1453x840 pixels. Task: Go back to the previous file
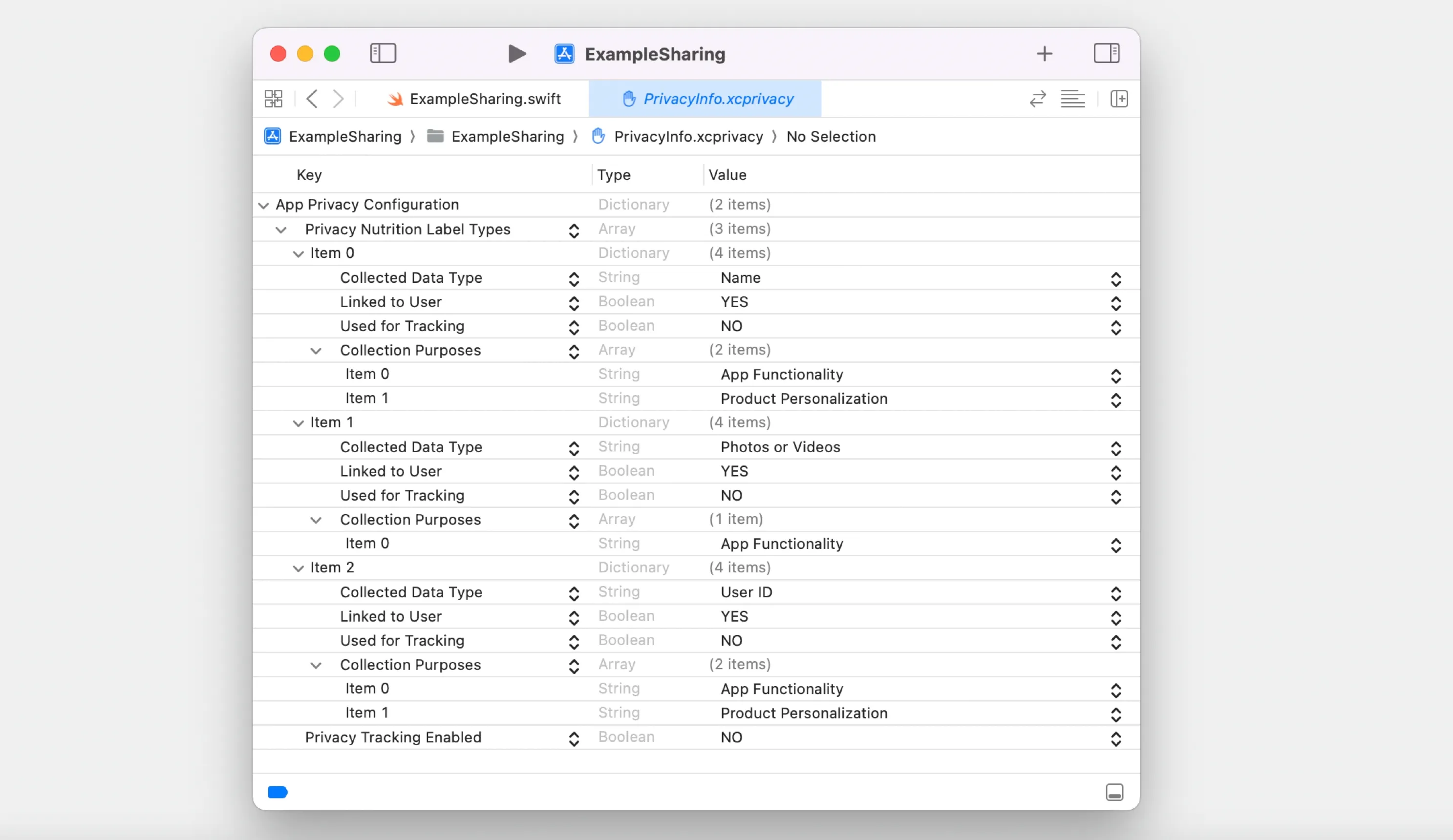tap(312, 99)
